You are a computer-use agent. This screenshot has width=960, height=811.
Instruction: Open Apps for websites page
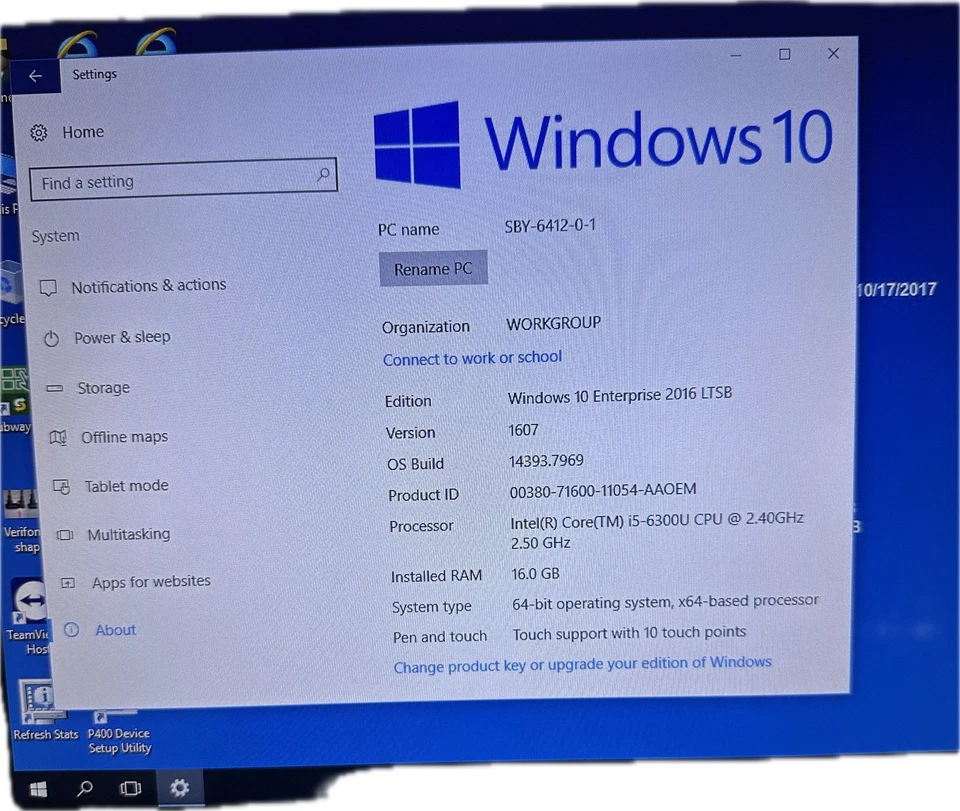tap(151, 581)
